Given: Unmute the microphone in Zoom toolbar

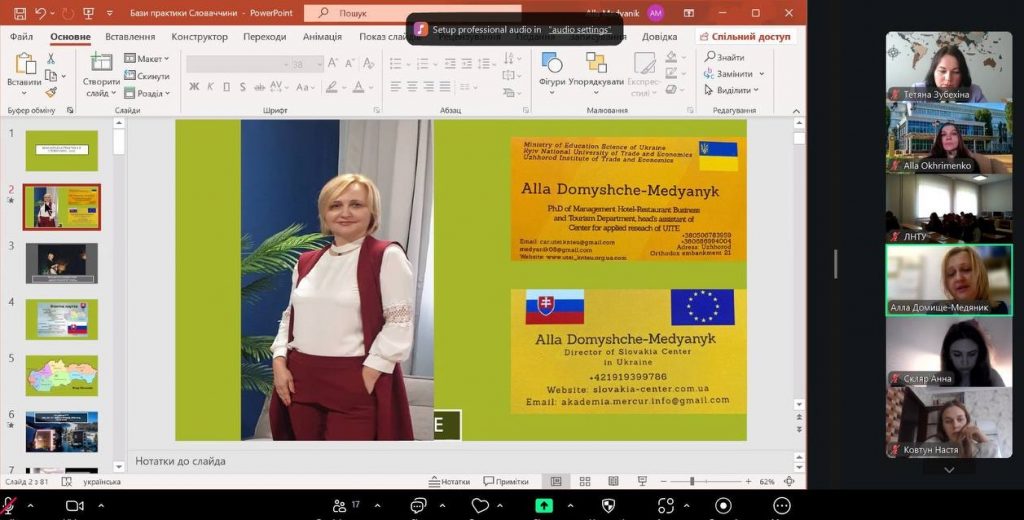Looking at the screenshot, I should (x=9, y=506).
